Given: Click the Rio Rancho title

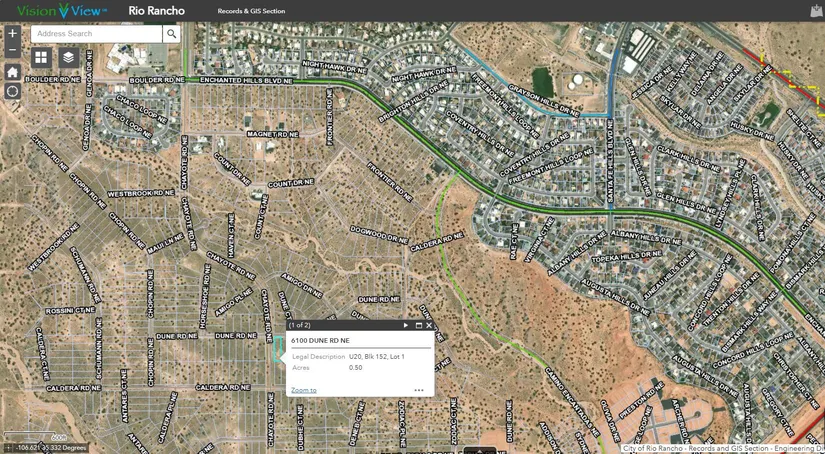Looking at the screenshot, I should point(155,11).
